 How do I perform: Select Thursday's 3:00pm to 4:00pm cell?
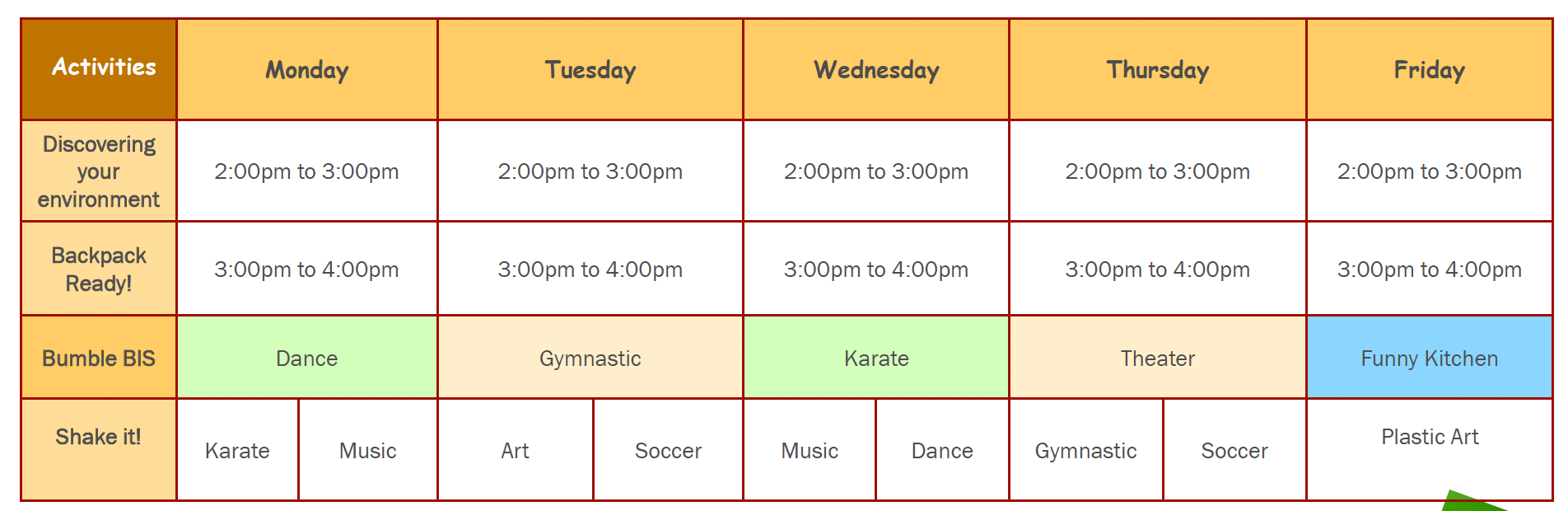coord(1158,269)
